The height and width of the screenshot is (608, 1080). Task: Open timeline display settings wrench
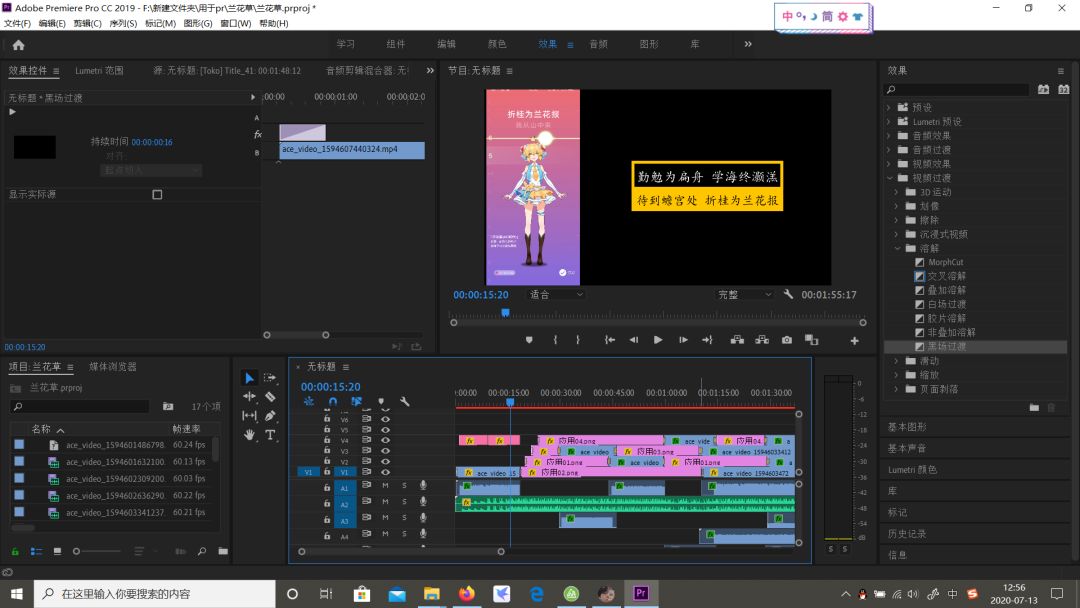click(x=405, y=402)
